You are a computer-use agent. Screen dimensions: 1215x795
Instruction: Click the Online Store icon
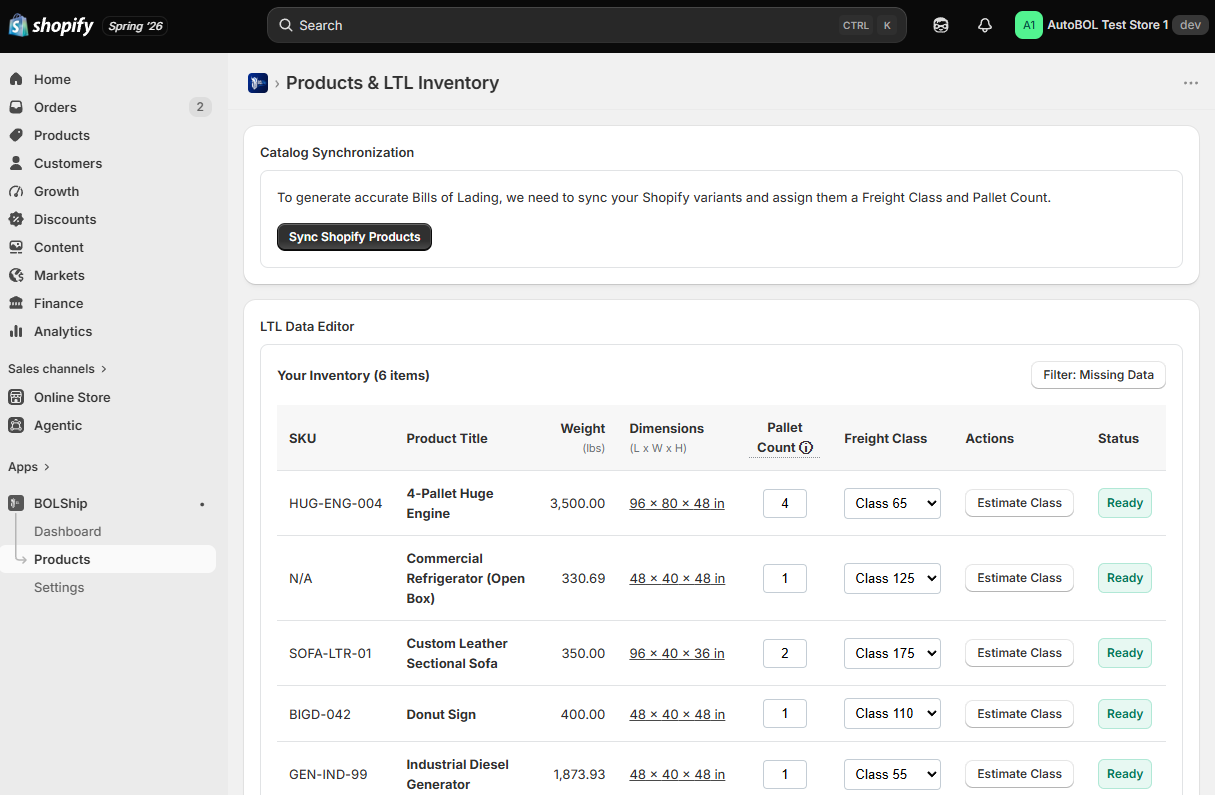click(16, 397)
